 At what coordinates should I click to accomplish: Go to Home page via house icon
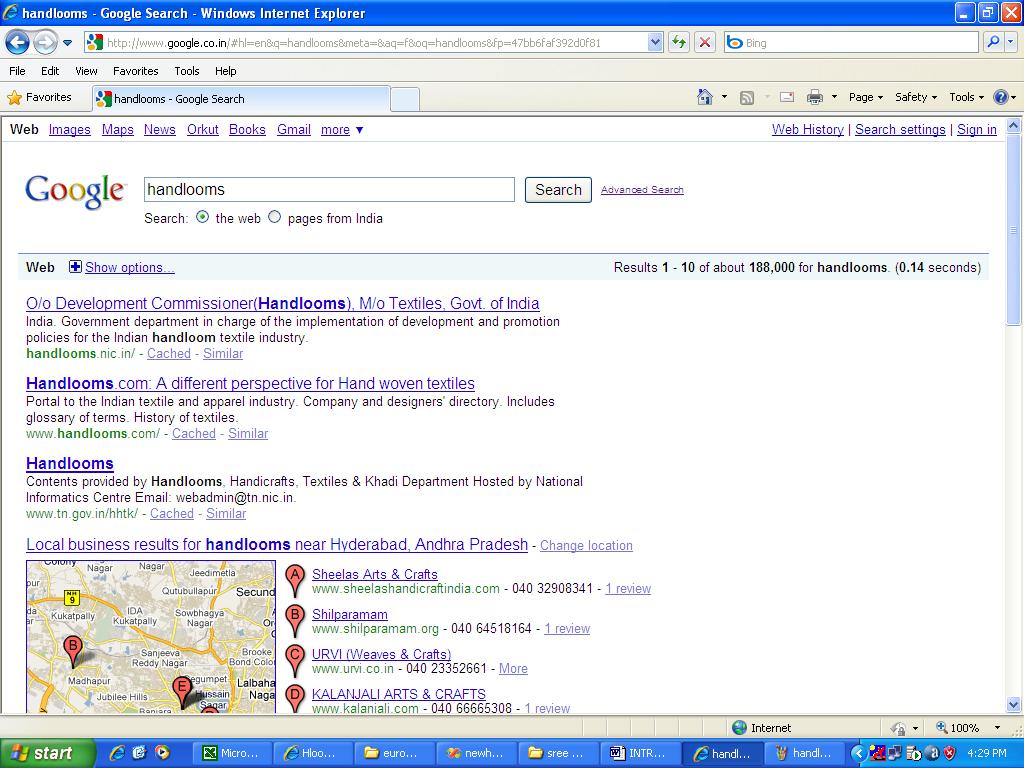(x=705, y=97)
